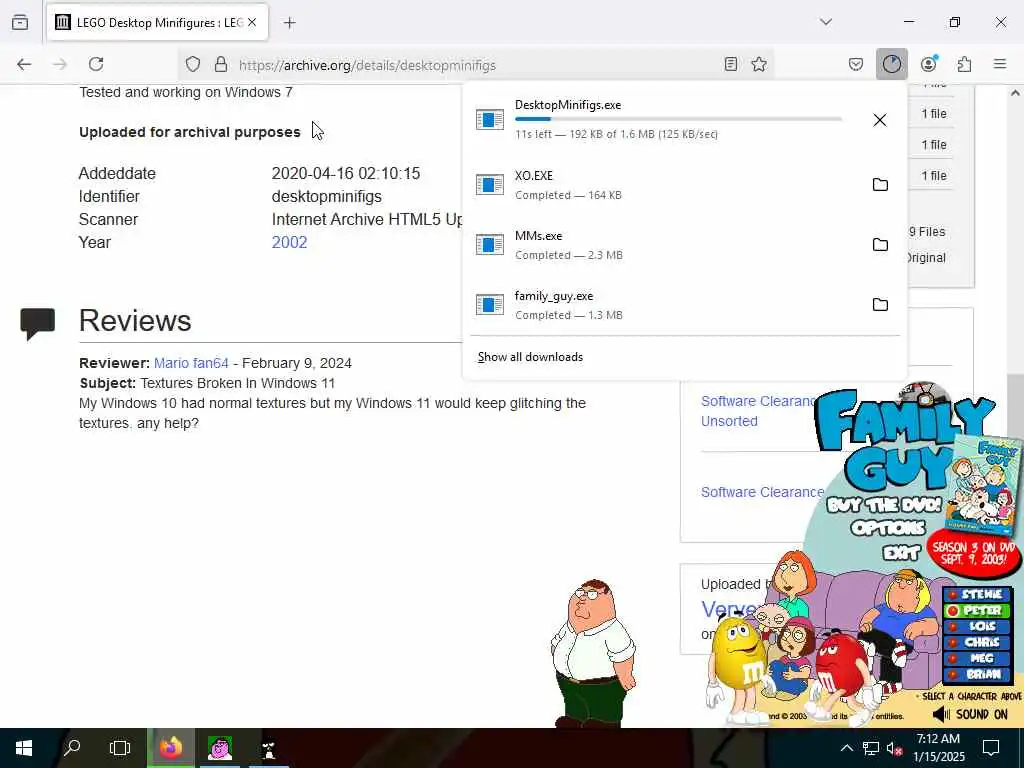Select Lois in Family Guy character list
Image resolution: width=1024 pixels, height=768 pixels.
[976, 626]
